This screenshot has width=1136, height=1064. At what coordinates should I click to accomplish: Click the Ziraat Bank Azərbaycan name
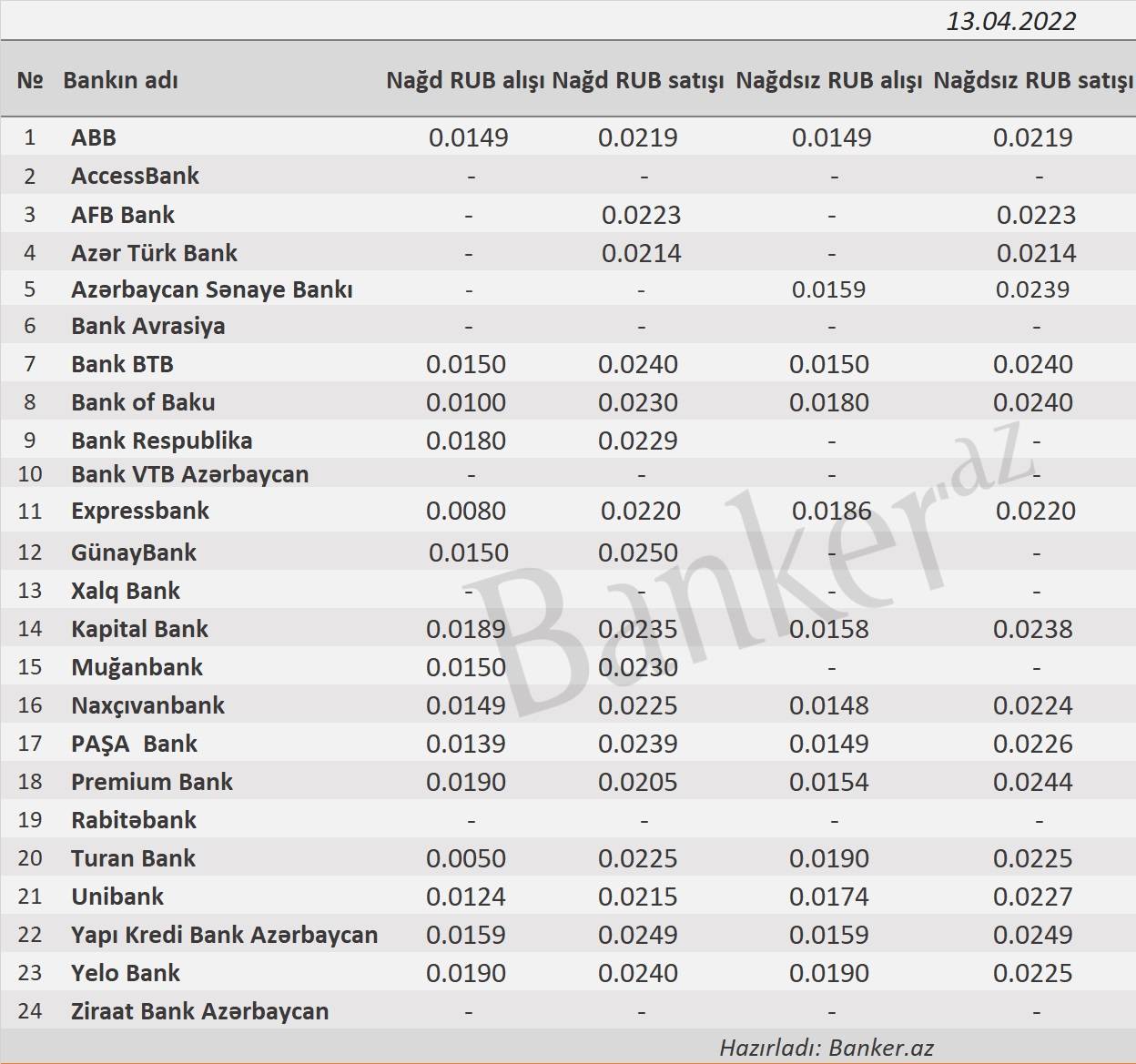coord(200,1011)
